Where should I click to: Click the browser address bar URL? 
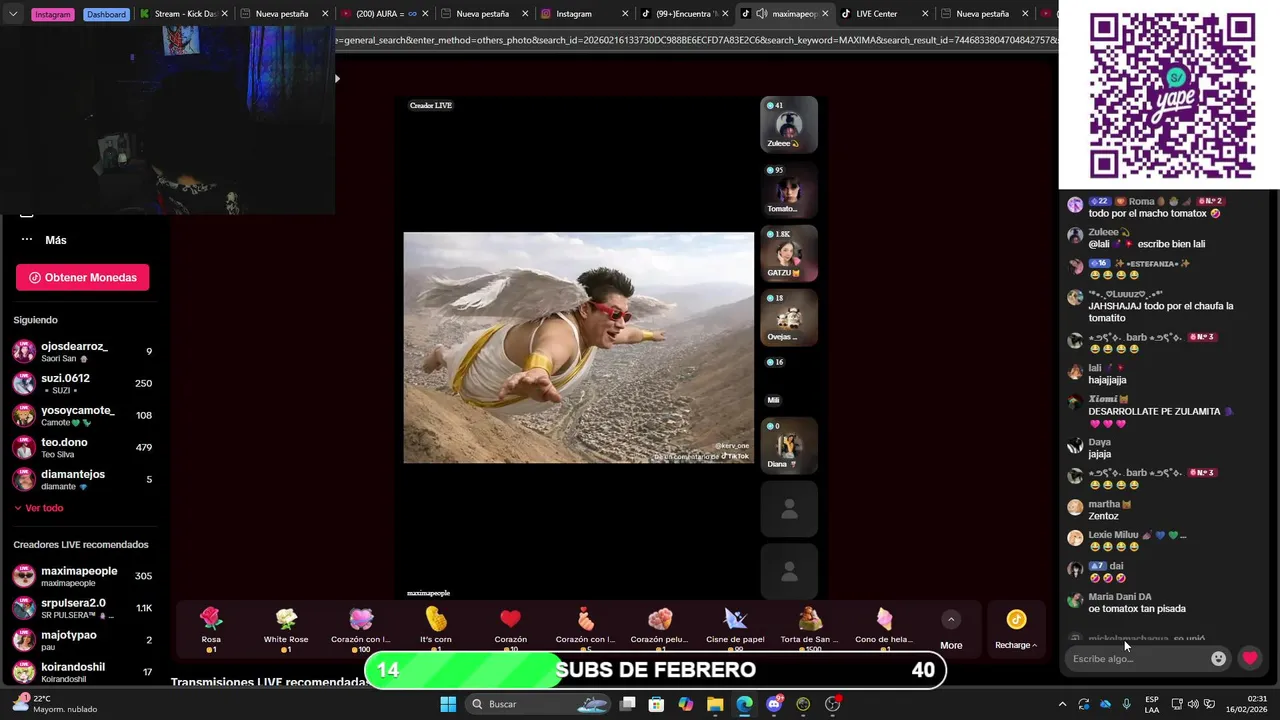click(x=696, y=40)
